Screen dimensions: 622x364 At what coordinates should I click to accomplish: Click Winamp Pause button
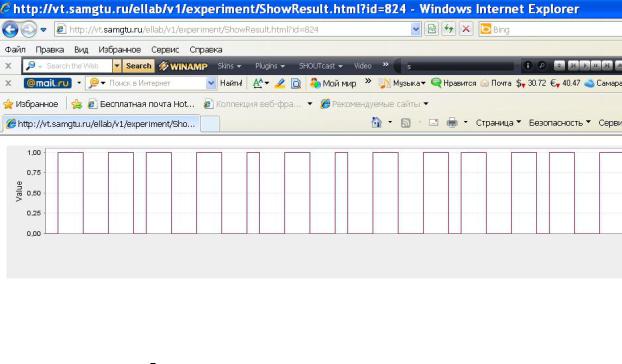pyautogui.click(x=595, y=66)
